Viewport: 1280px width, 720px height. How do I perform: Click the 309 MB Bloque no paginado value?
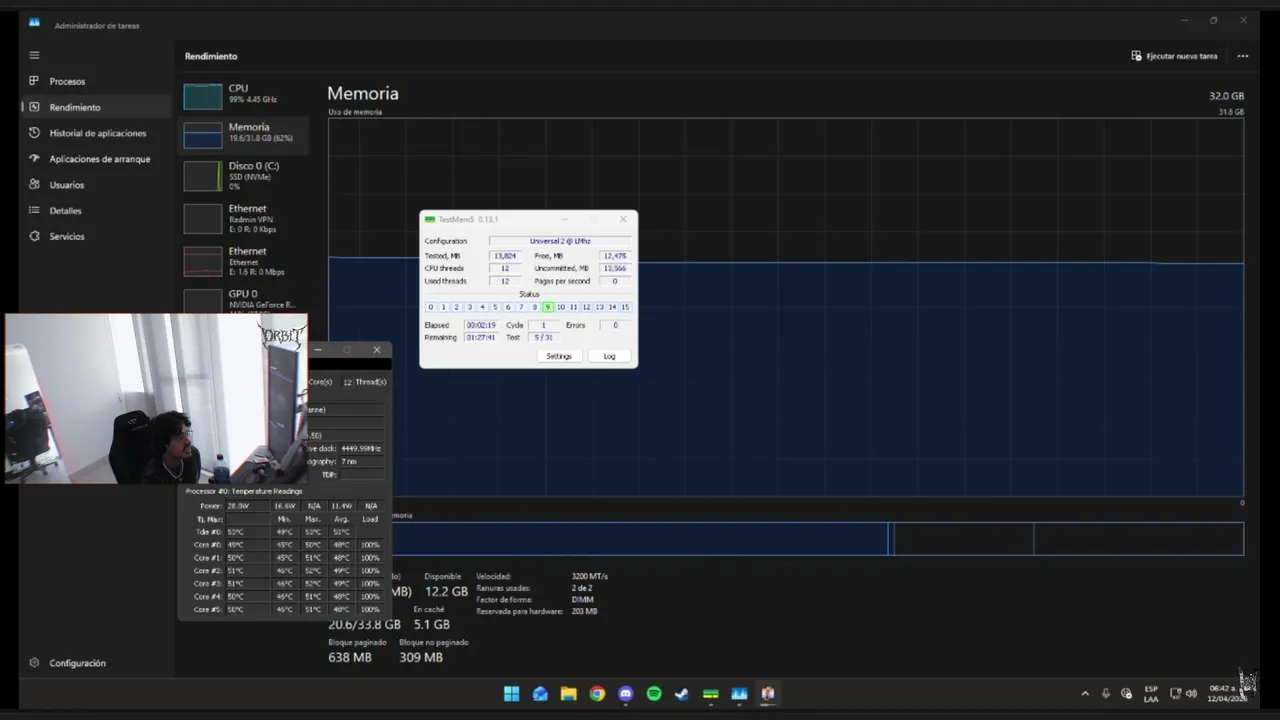(421, 657)
